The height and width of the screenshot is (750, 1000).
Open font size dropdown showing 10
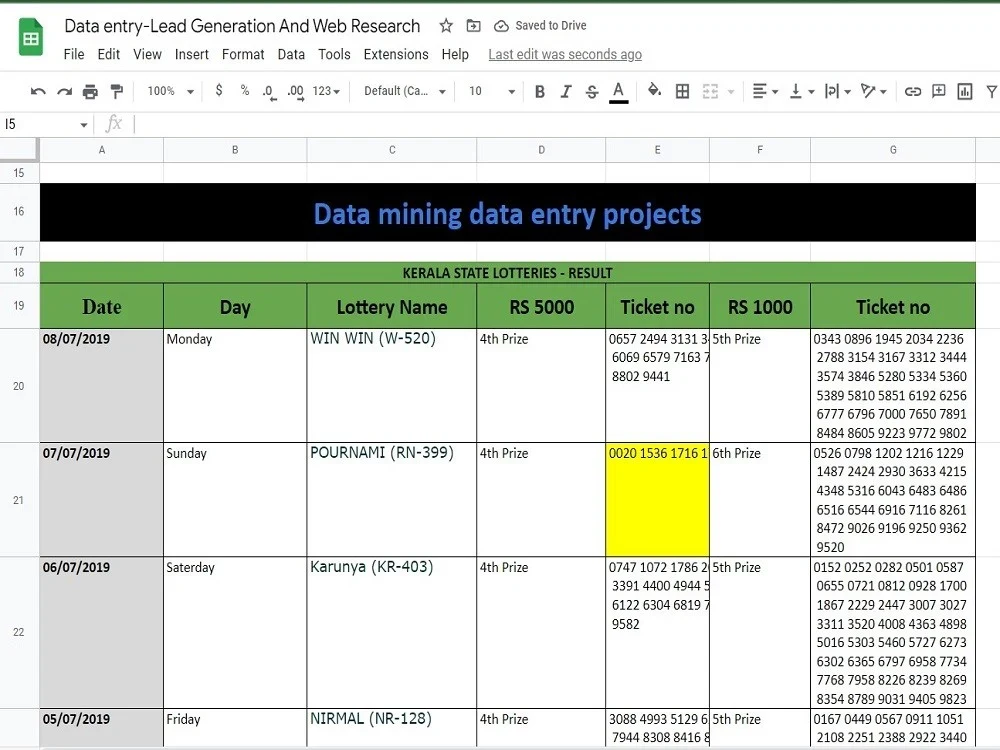point(492,91)
